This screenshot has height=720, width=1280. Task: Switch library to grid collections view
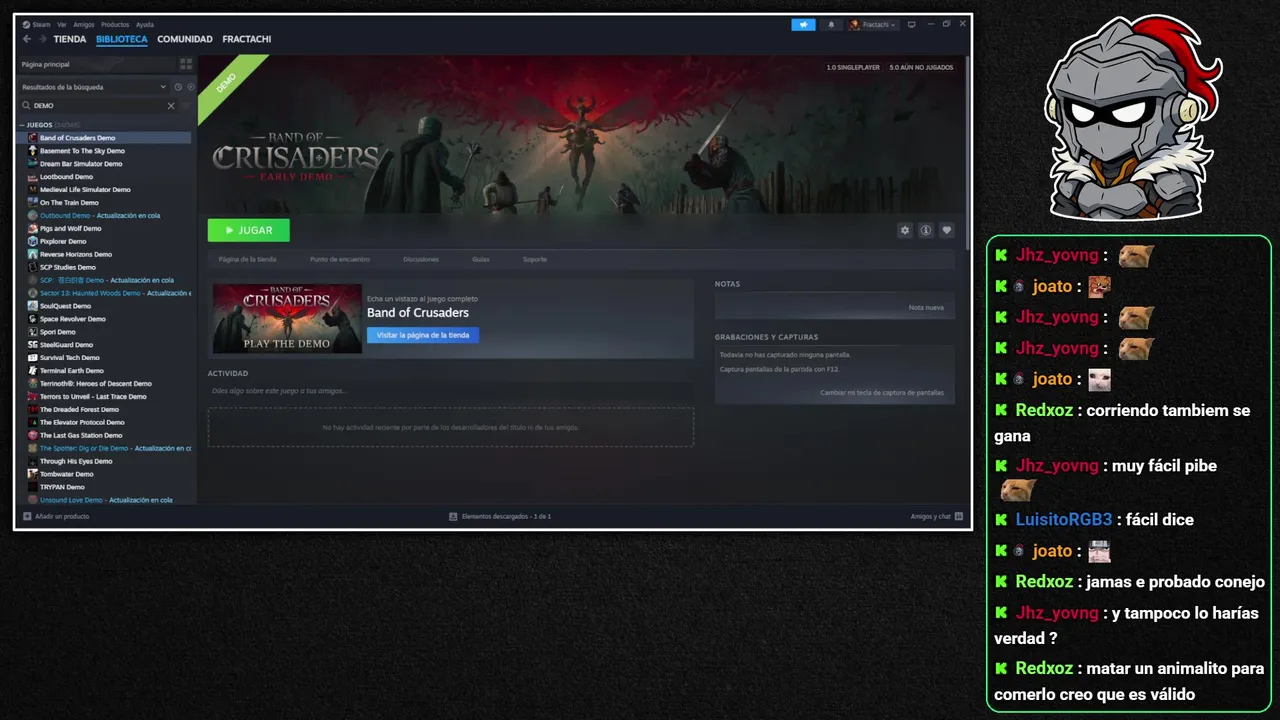[x=185, y=64]
